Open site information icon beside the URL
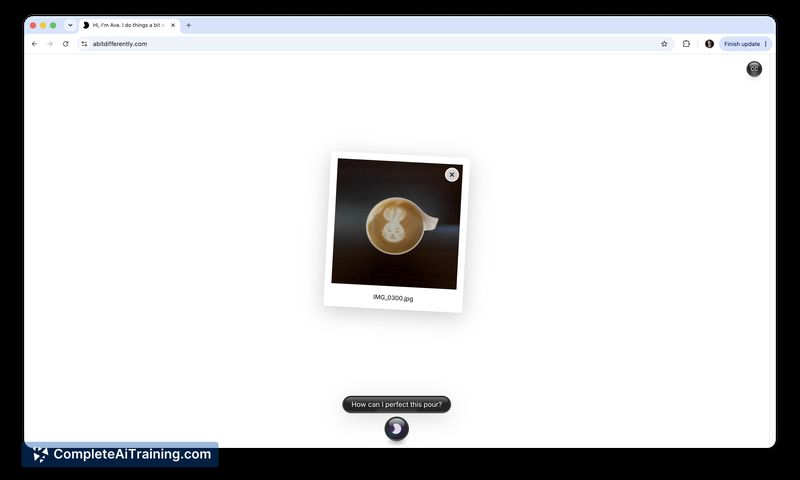 click(84, 44)
